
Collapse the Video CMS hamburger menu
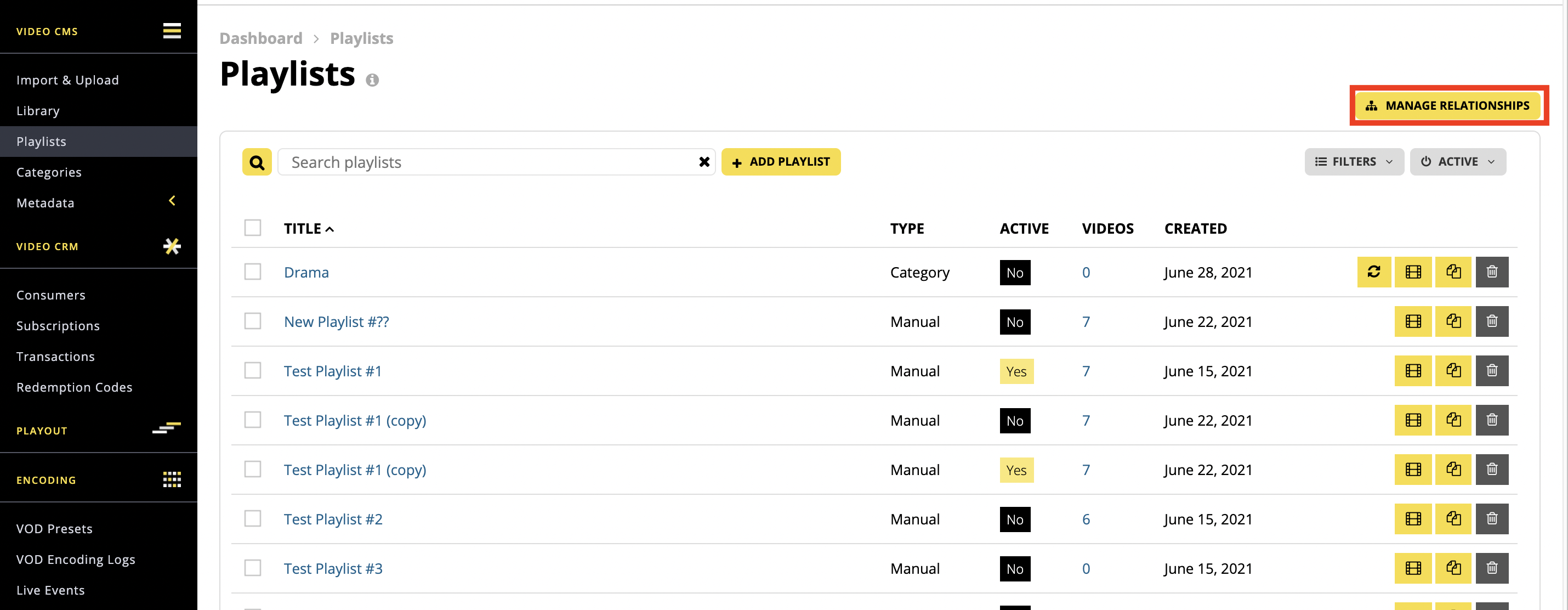(172, 30)
